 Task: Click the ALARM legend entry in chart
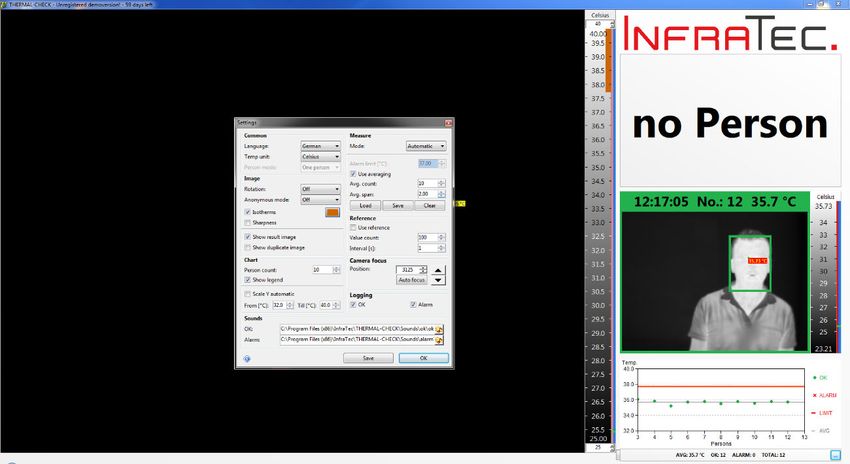coord(825,395)
